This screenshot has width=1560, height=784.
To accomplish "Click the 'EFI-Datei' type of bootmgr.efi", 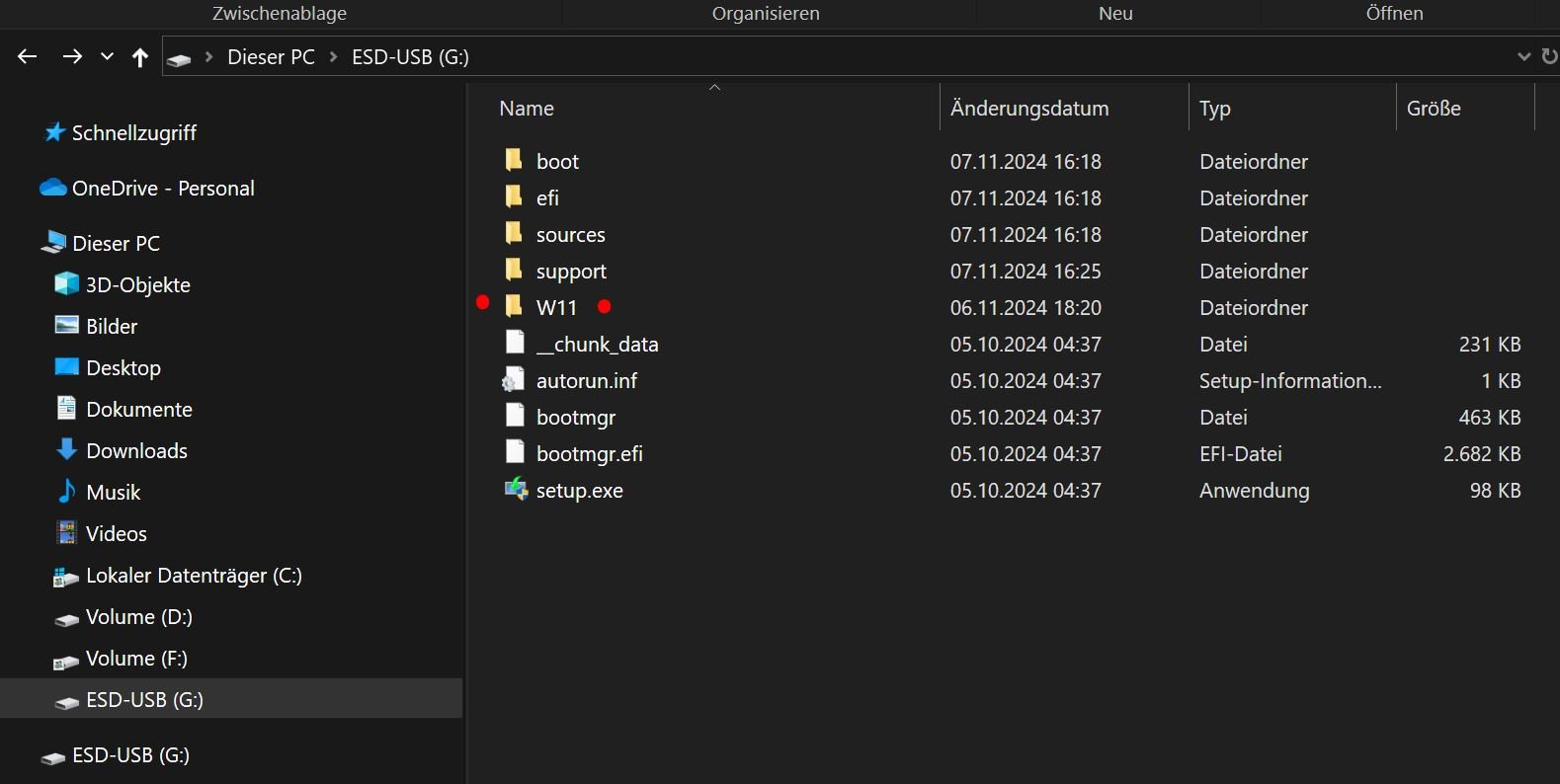I will point(1241,454).
